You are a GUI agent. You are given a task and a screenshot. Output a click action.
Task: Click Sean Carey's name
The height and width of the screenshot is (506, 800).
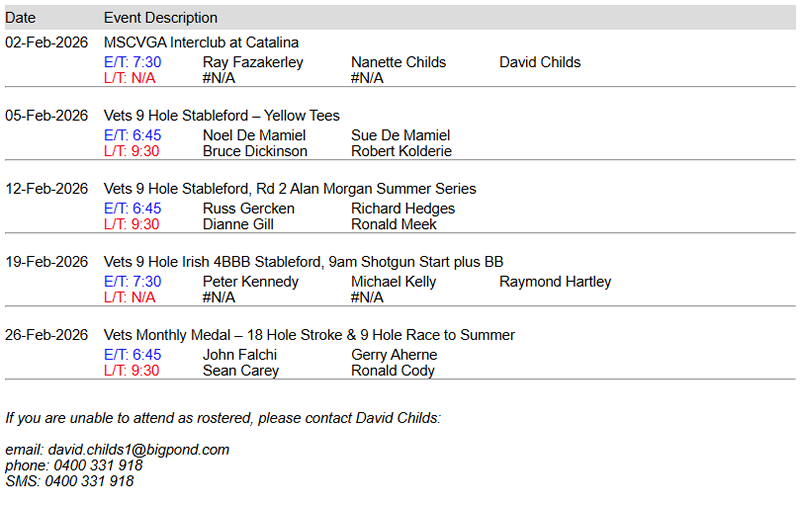click(x=241, y=370)
